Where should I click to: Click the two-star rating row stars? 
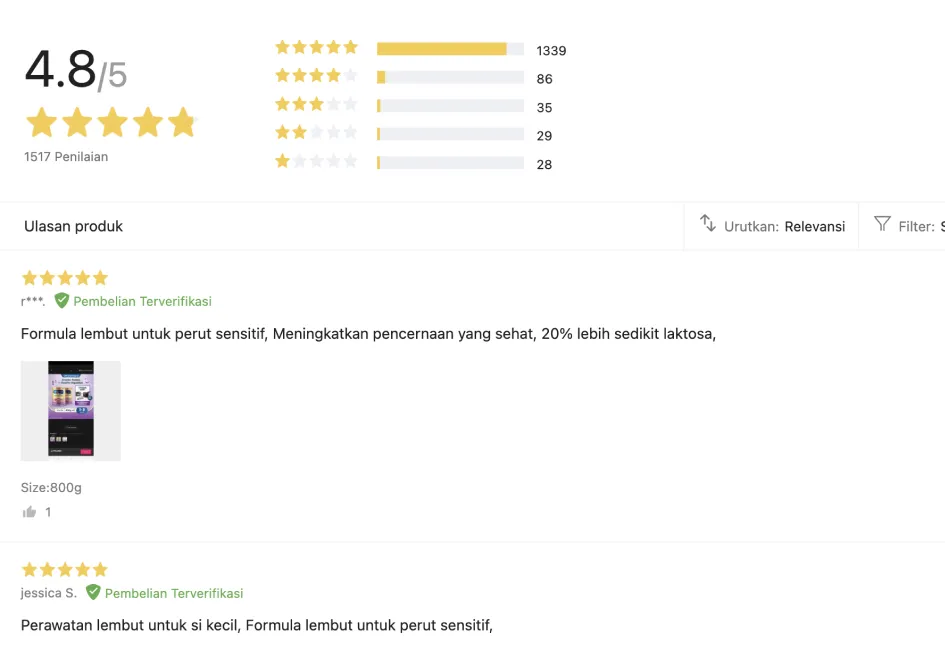click(x=316, y=133)
